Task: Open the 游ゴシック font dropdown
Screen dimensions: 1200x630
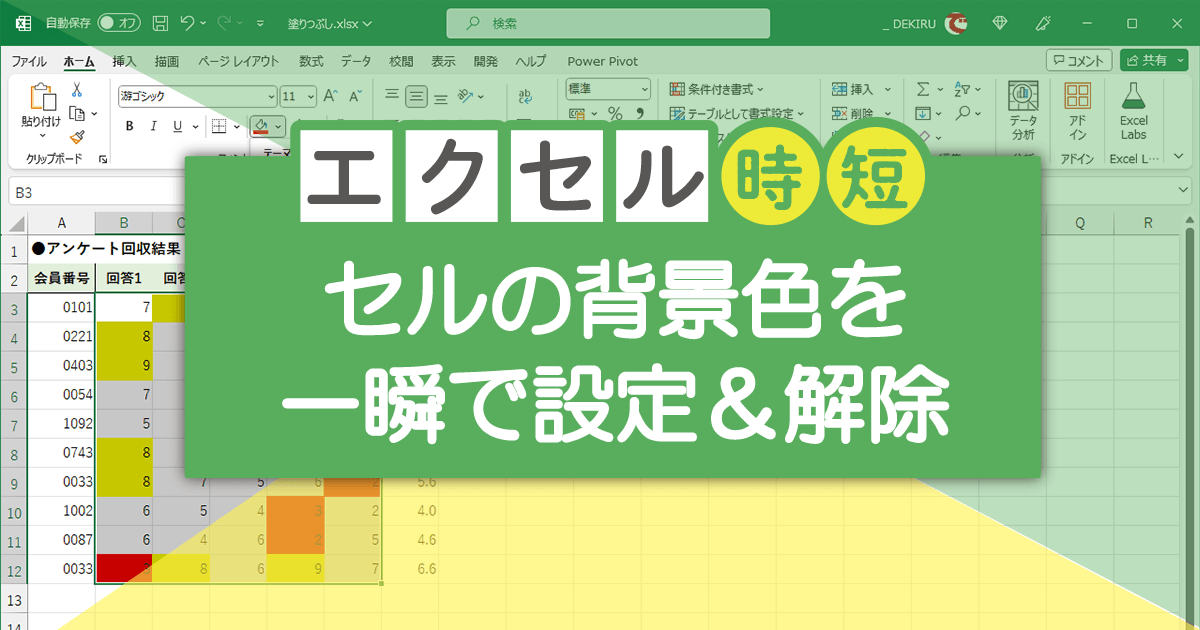Action: point(272,95)
